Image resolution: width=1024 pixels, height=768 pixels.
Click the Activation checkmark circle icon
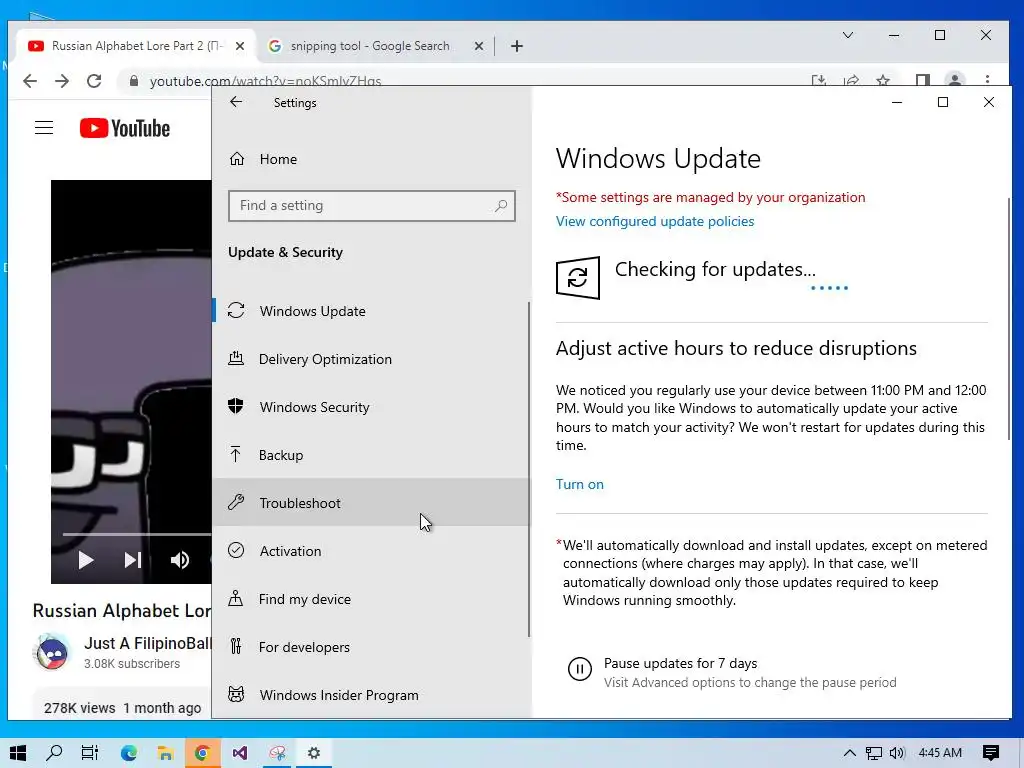tap(236, 550)
